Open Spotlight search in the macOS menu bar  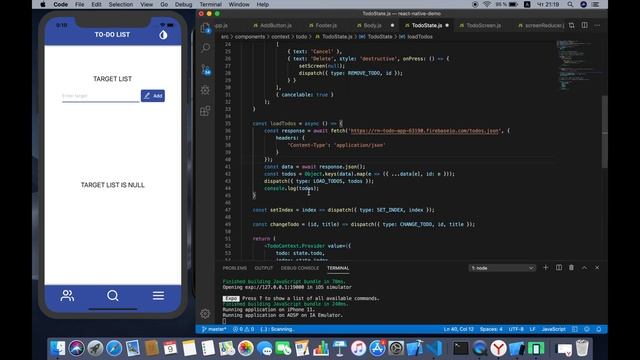coord(571,4)
